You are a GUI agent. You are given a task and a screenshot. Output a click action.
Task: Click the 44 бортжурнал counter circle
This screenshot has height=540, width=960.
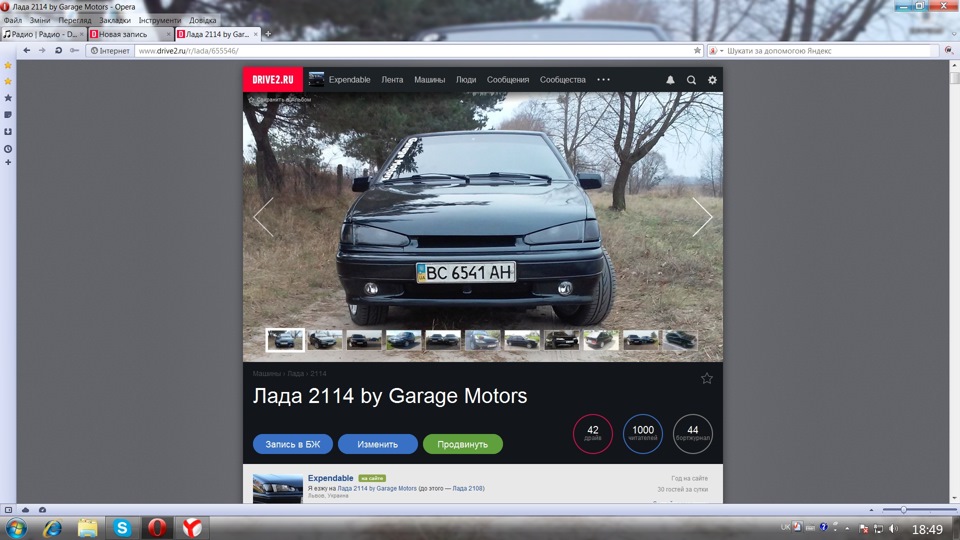click(x=692, y=433)
